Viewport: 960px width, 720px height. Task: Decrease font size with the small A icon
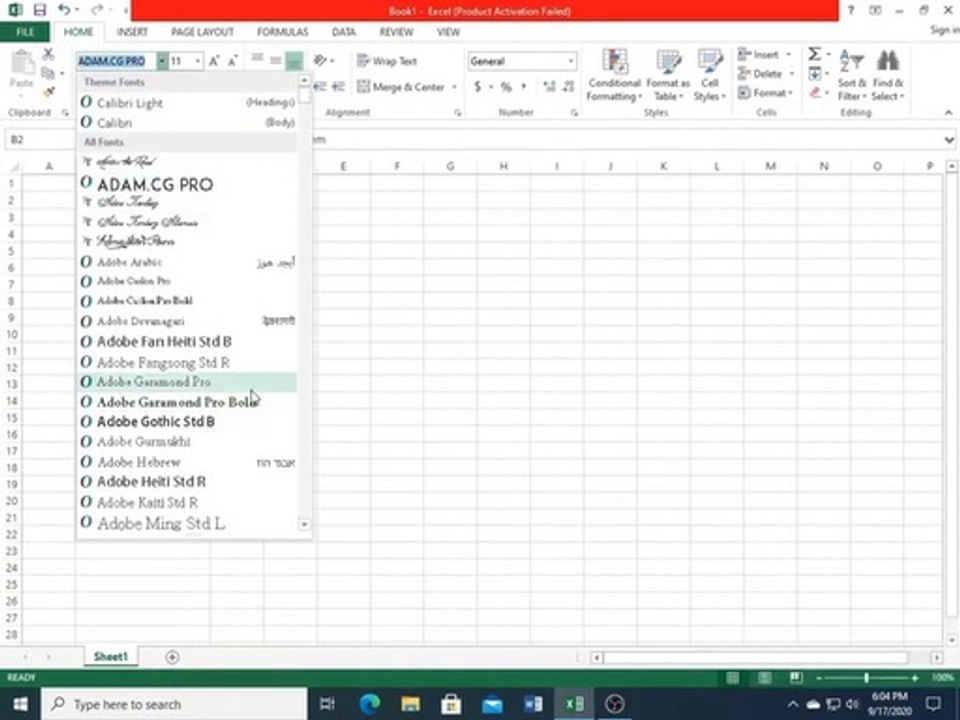(x=232, y=61)
